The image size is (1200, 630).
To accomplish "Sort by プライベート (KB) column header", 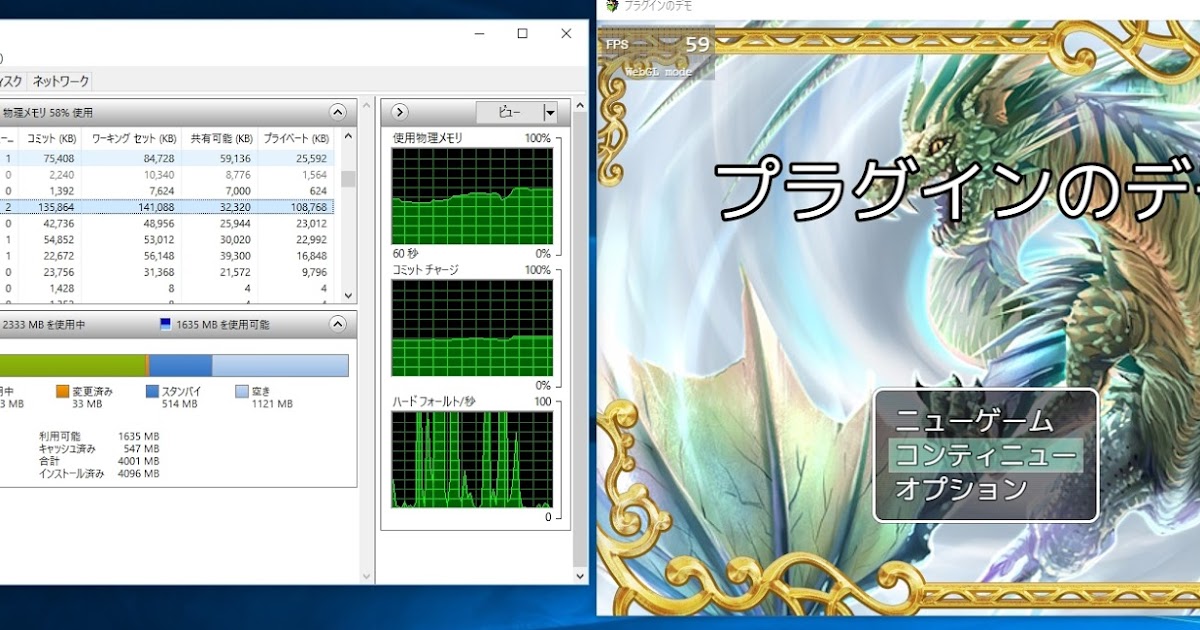I will tap(296, 139).
